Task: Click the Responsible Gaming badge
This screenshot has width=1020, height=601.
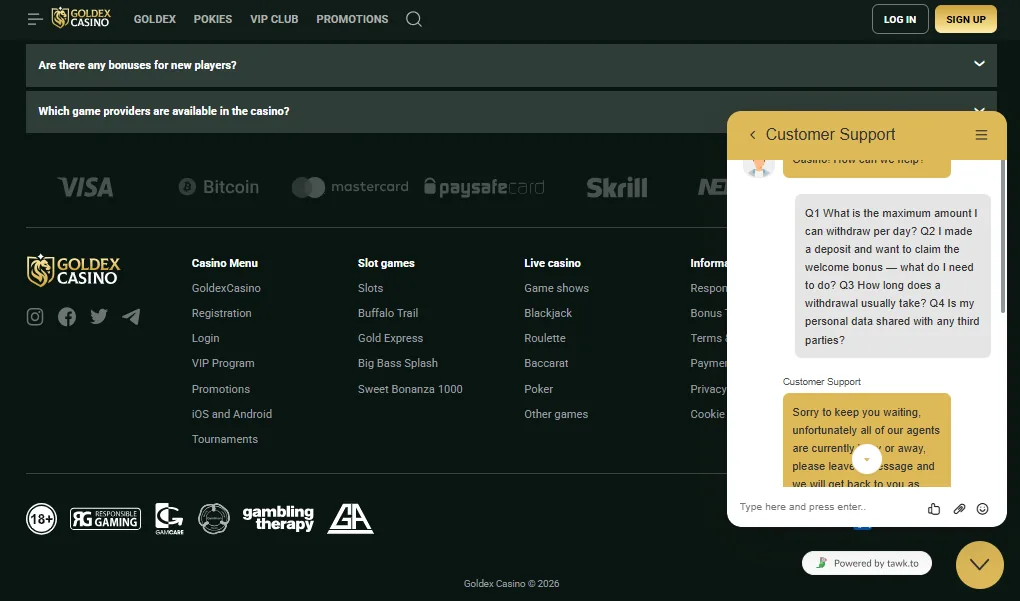Action: coord(105,519)
